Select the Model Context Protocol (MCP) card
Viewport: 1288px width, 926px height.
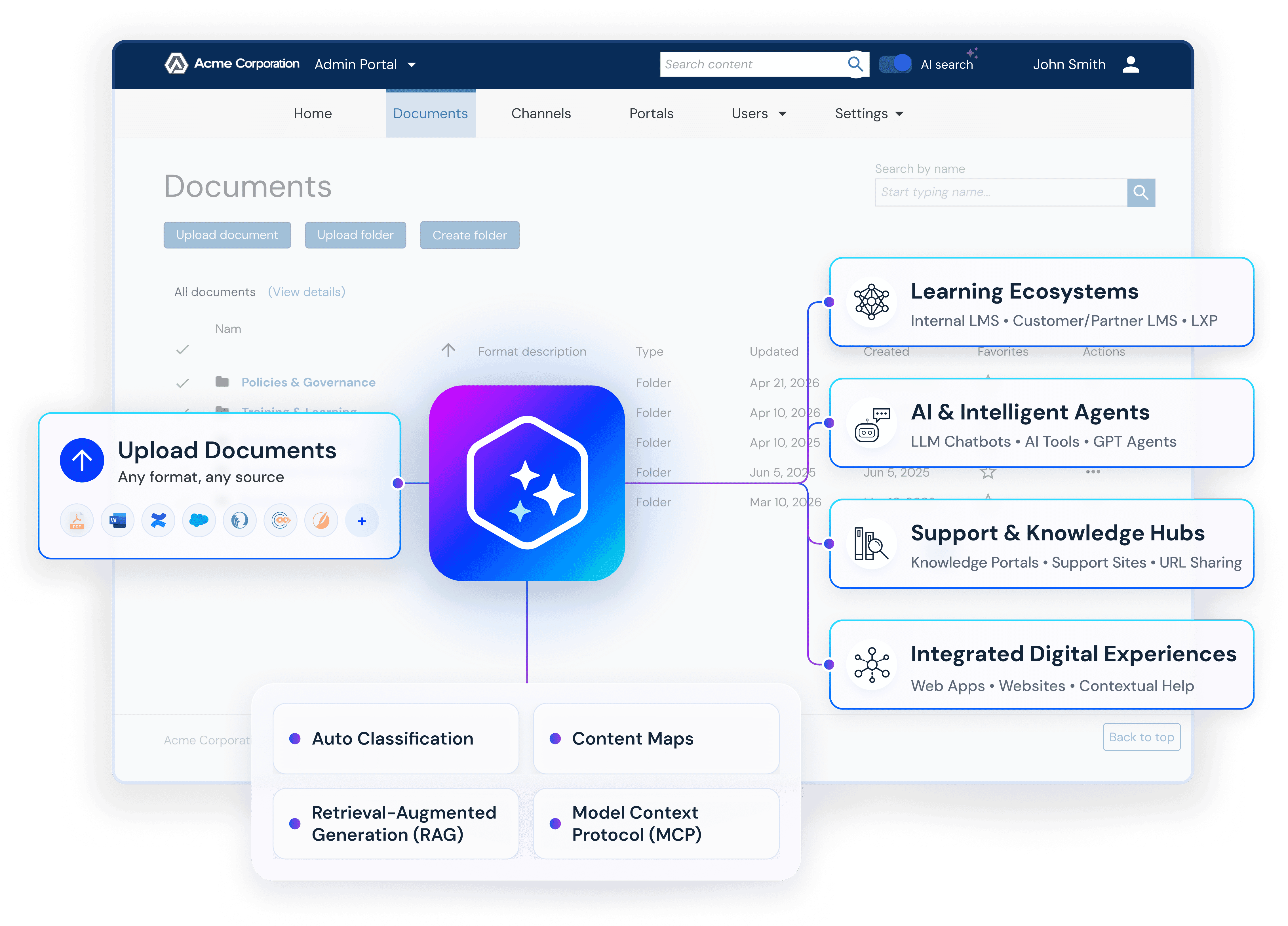(657, 824)
